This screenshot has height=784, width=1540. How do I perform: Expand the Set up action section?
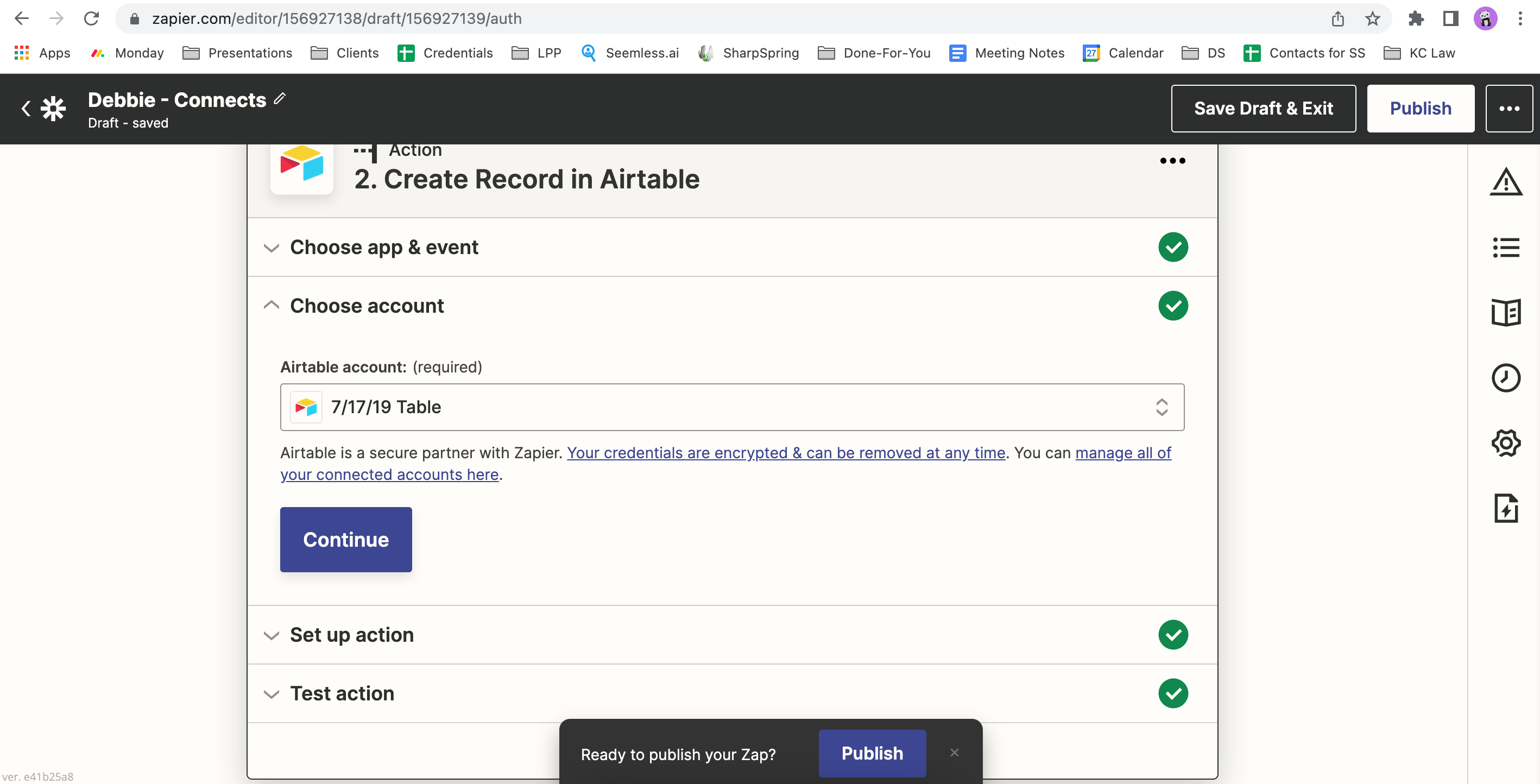tap(733, 635)
